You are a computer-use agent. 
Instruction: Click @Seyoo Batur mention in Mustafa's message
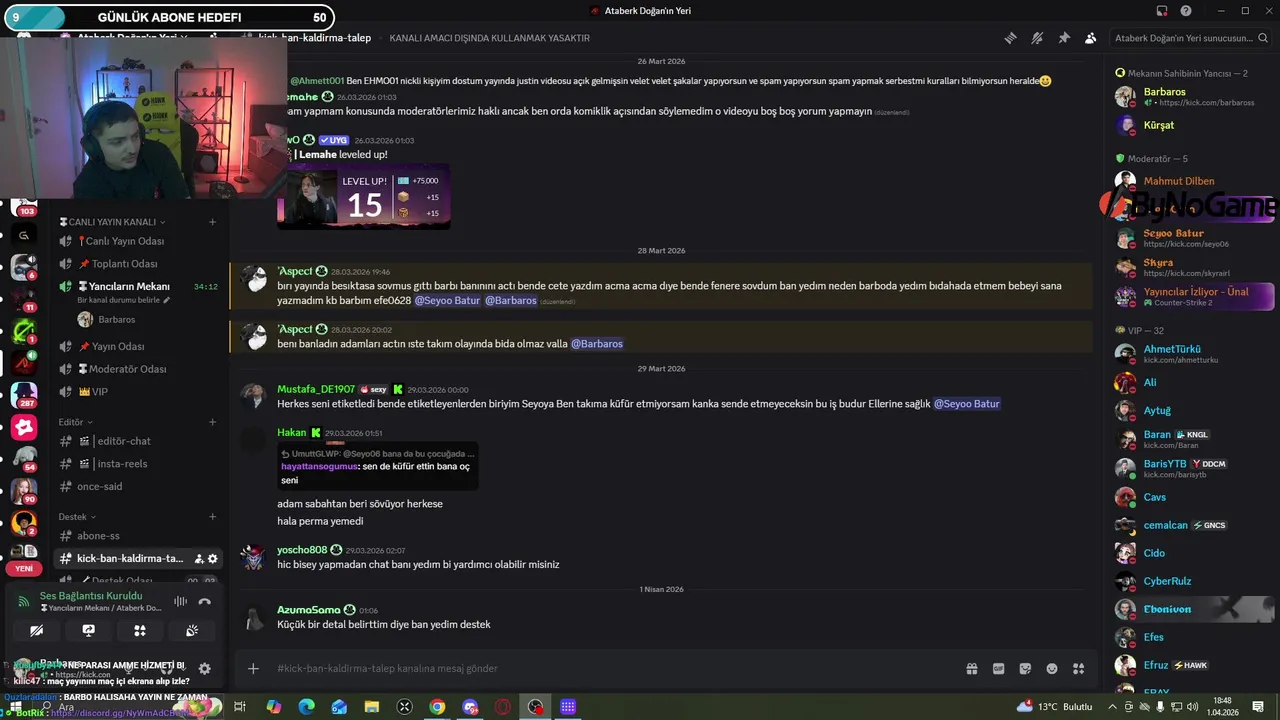(x=966, y=404)
